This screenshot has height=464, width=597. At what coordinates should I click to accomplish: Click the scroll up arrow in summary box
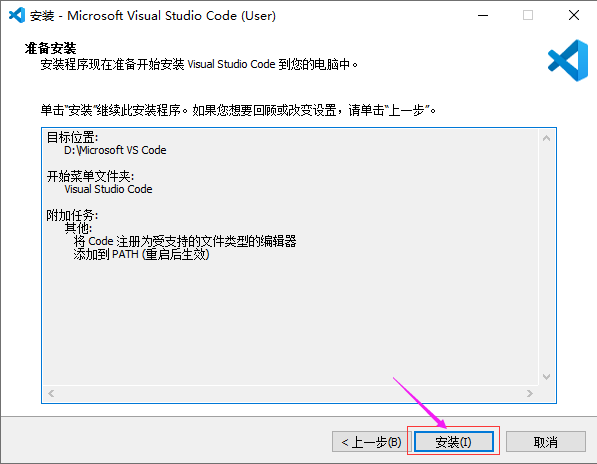(x=546, y=138)
